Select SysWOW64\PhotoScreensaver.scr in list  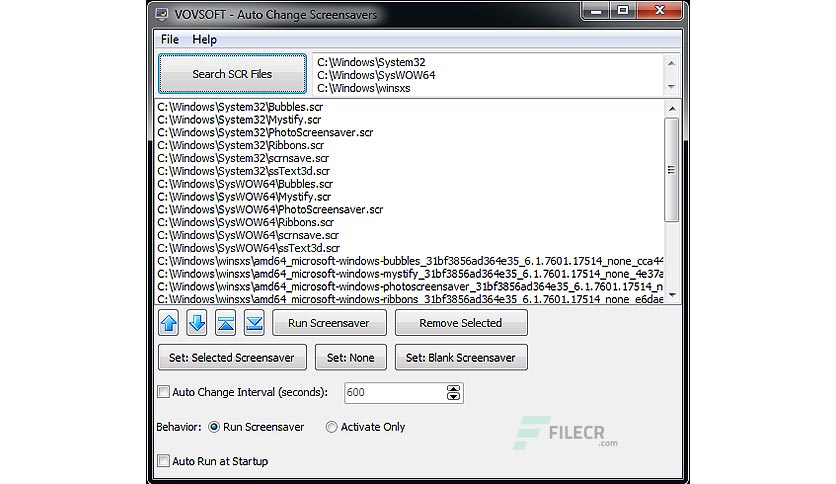coord(270,209)
